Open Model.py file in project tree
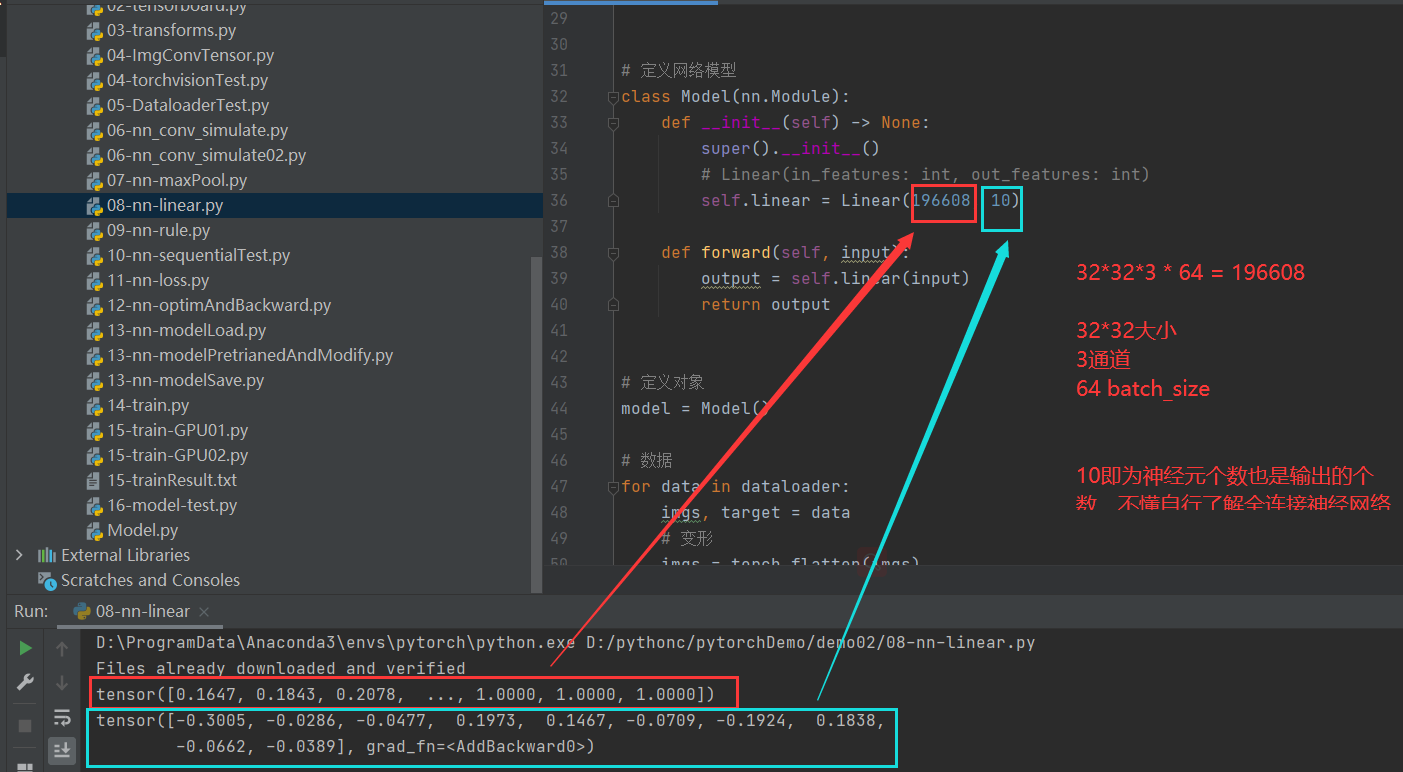Image resolution: width=1403 pixels, height=772 pixels. click(x=142, y=530)
